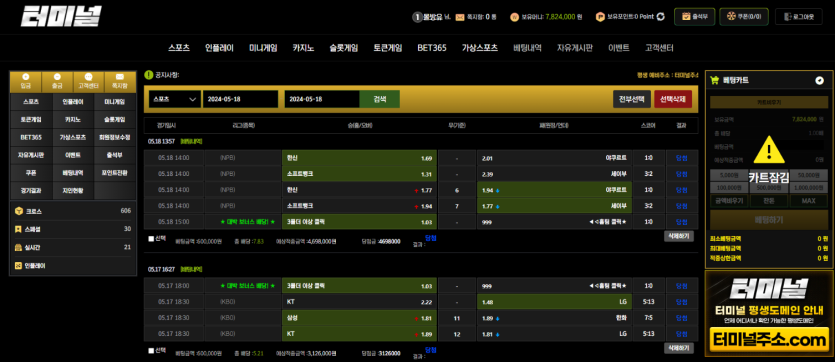Click the 쪽지함 envelope icon in sidebar
Screen dimensions: 835x362
click(x=120, y=77)
